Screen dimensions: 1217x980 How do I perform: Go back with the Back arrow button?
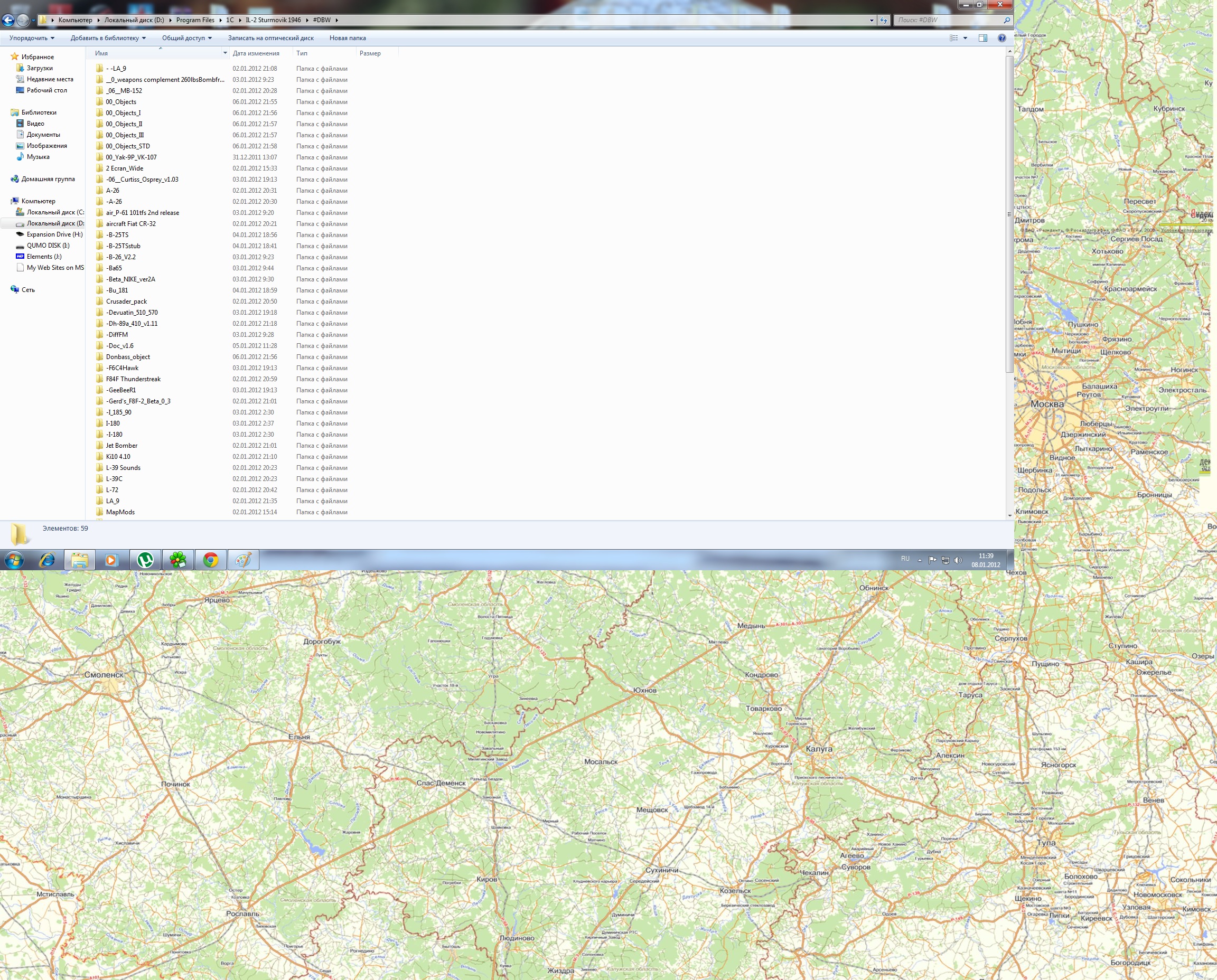click(x=8, y=20)
